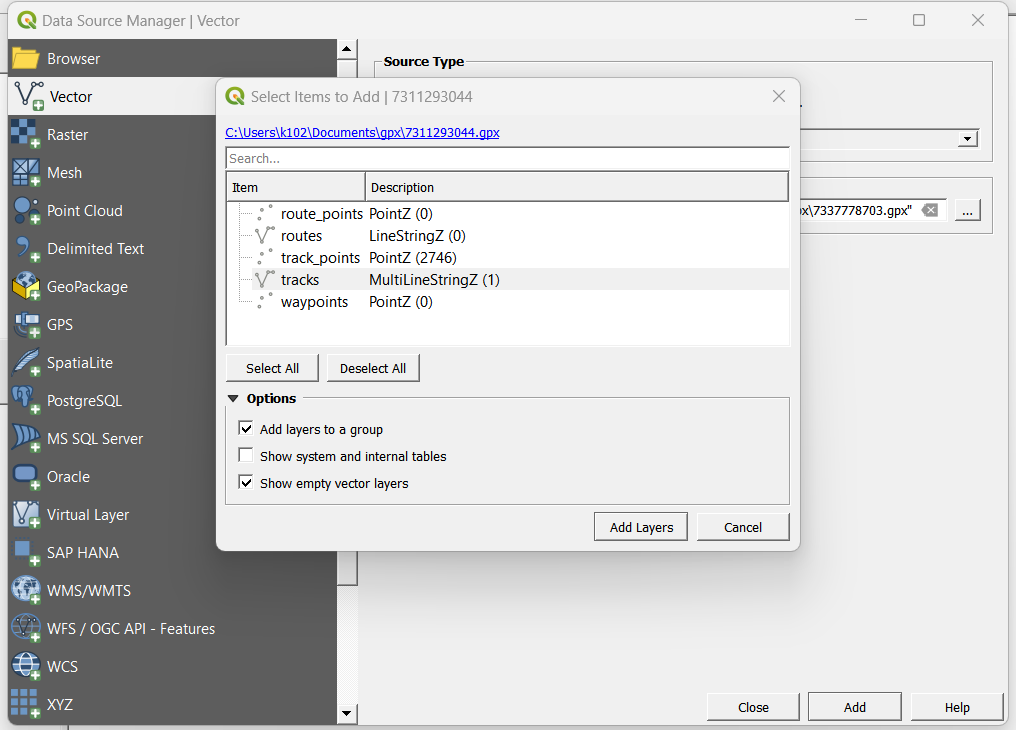Select the PointZ (2746) description cell
Screen dimensions: 1016x730
(413, 258)
